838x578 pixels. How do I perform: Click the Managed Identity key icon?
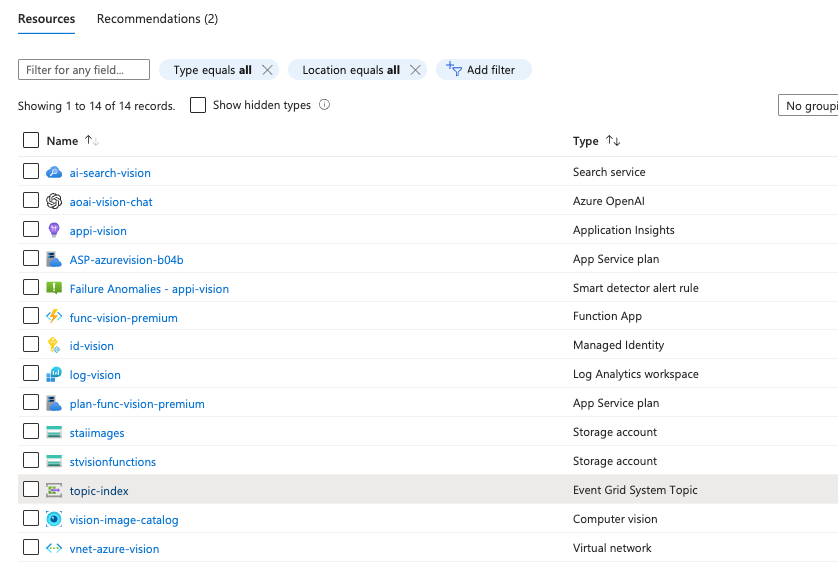54,345
